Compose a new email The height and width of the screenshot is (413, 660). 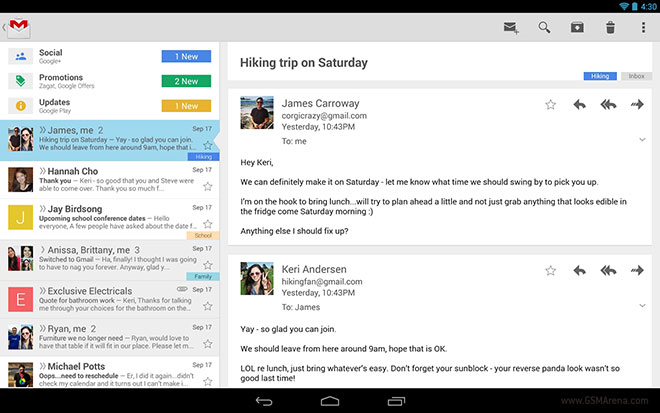(511, 28)
